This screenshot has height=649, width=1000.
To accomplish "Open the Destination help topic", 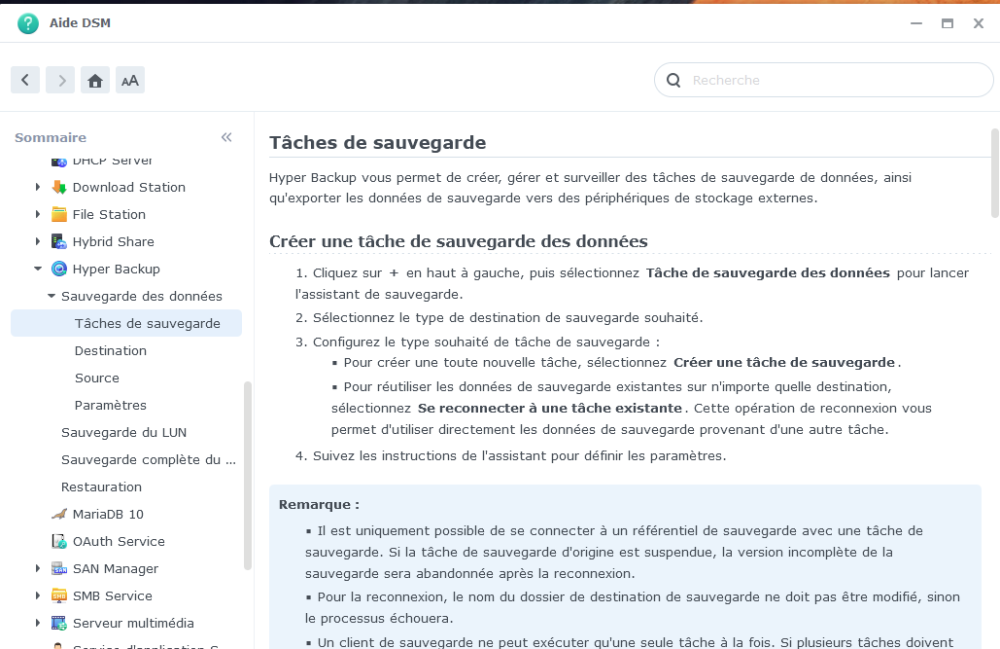I will [110, 351].
